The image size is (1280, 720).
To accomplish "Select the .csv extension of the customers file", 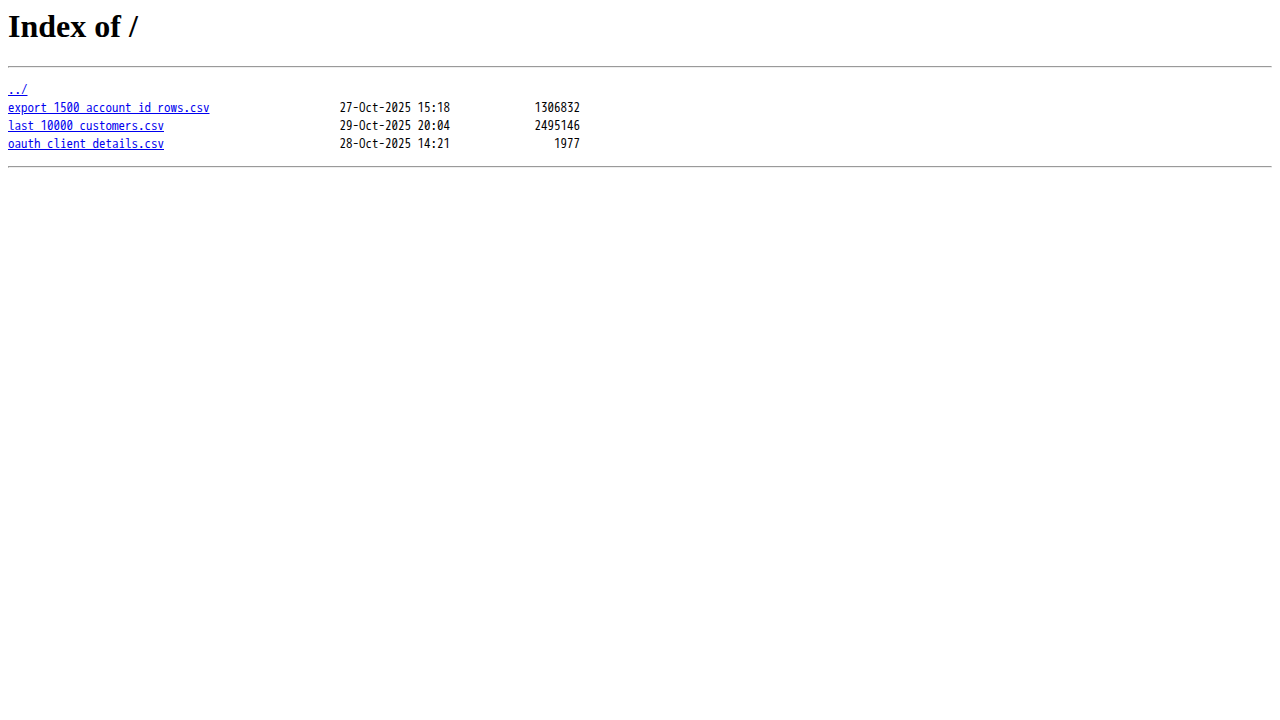I will pos(151,126).
